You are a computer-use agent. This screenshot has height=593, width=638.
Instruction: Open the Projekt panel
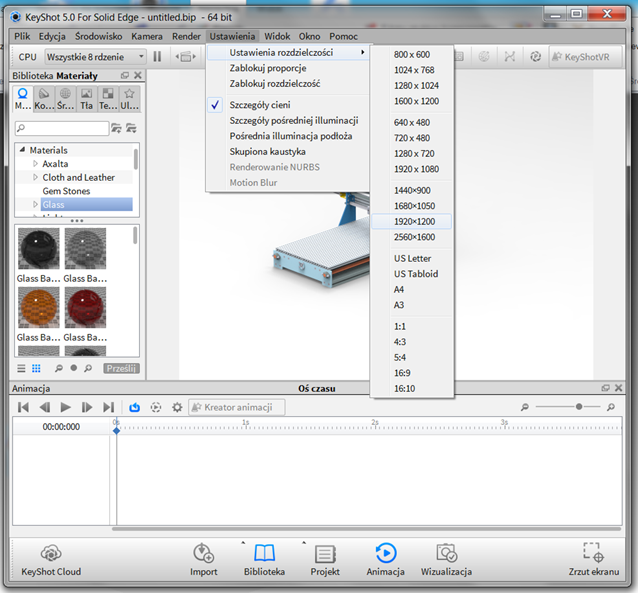click(325, 560)
